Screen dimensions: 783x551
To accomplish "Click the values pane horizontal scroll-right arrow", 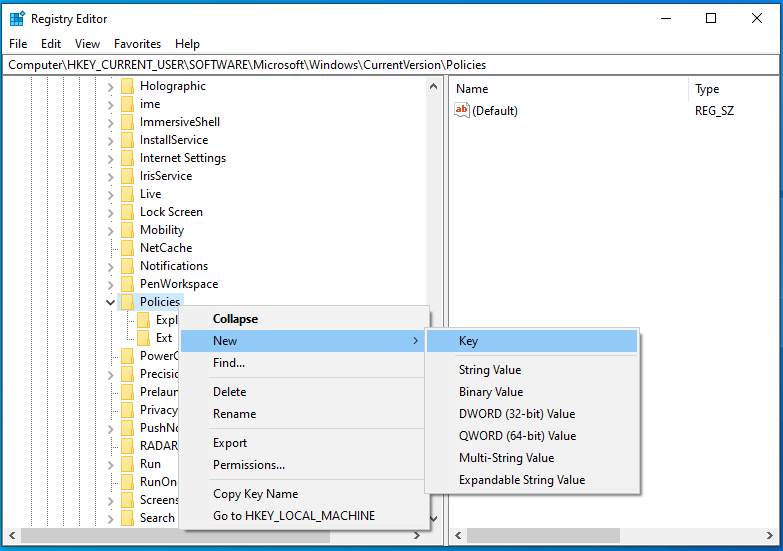I will (x=770, y=535).
